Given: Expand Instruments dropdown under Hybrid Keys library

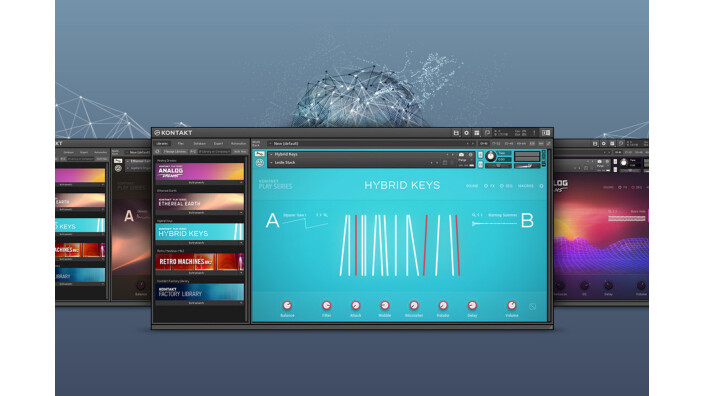Looking at the screenshot, I should click(199, 243).
